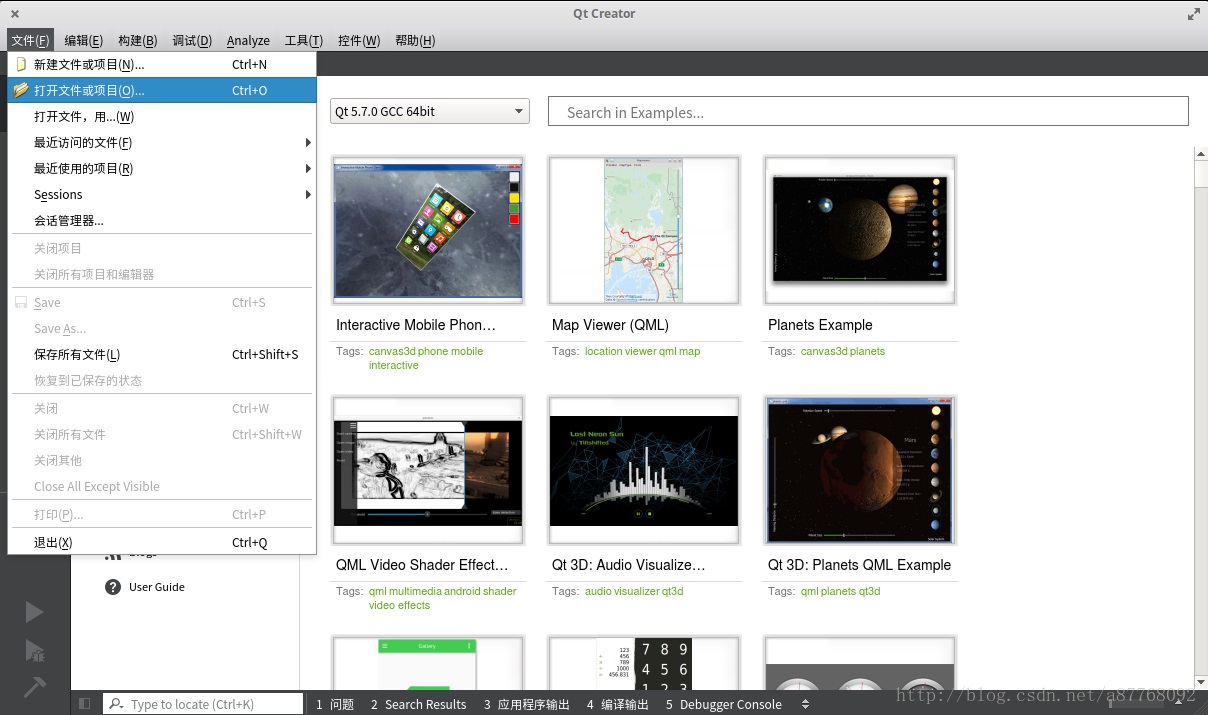Click the 'Interactive Mobile Phon…' title
The height and width of the screenshot is (715, 1208).
pos(416,325)
